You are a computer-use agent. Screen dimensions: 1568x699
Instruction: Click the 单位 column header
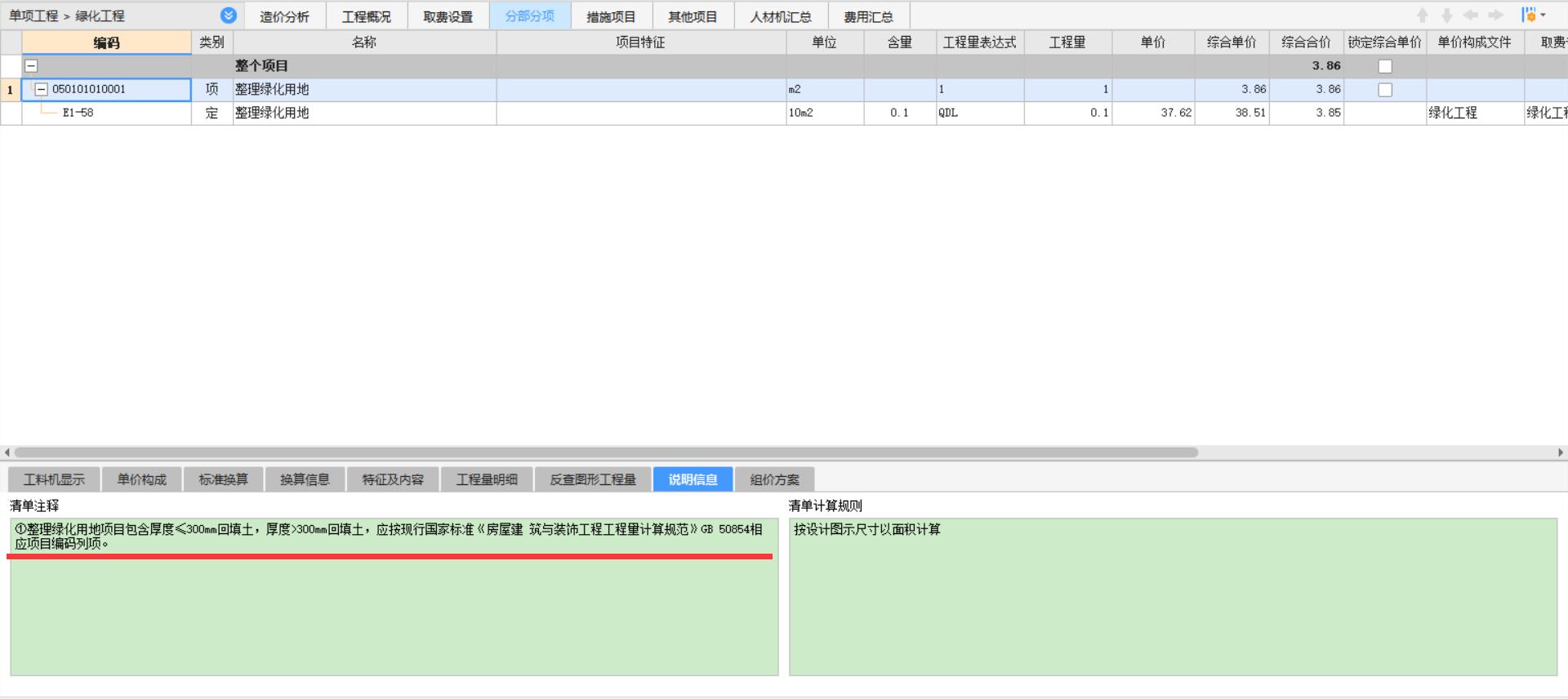[825, 42]
